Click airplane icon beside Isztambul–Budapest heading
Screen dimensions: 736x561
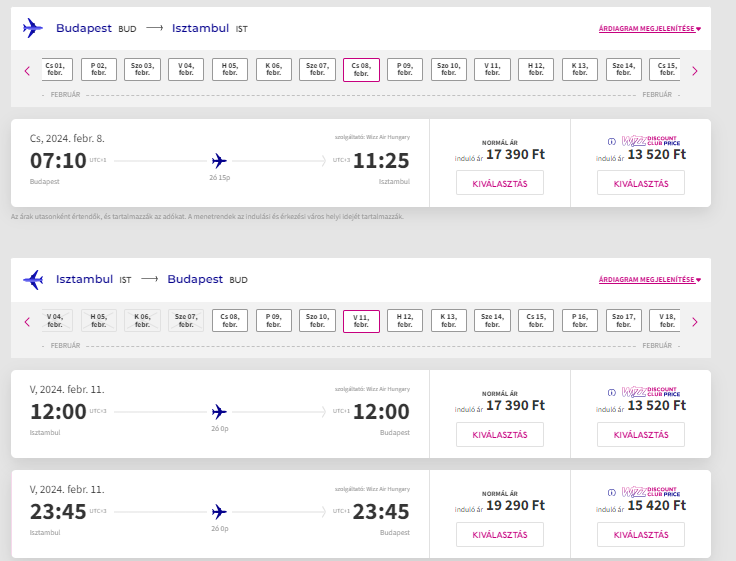point(33,279)
